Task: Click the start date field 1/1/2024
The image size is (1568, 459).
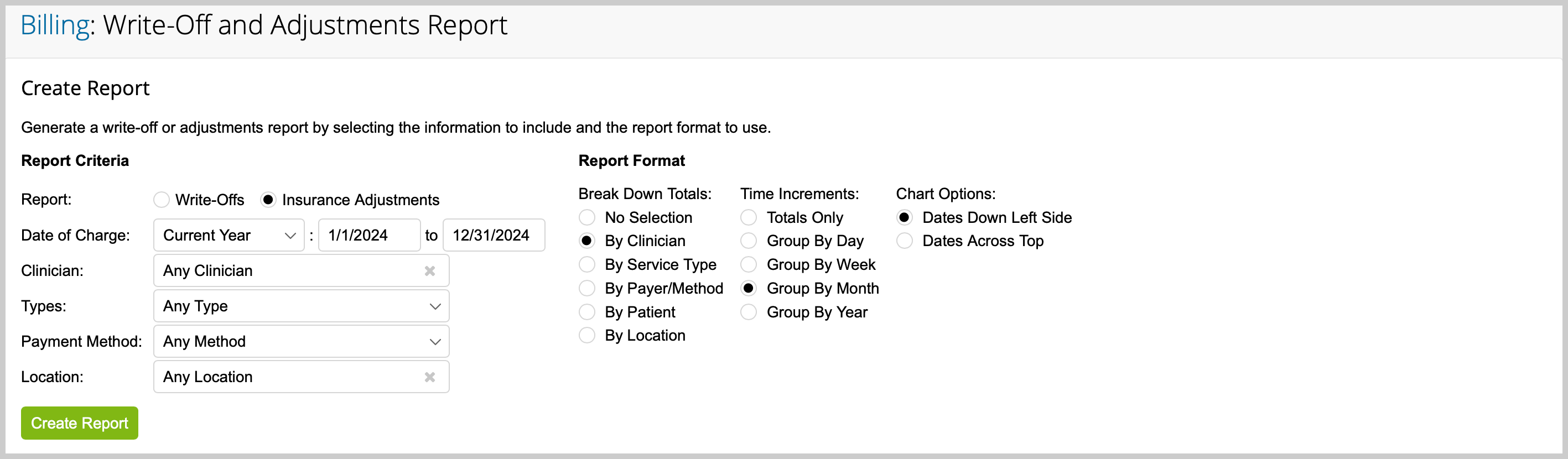Action: pyautogui.click(x=368, y=235)
